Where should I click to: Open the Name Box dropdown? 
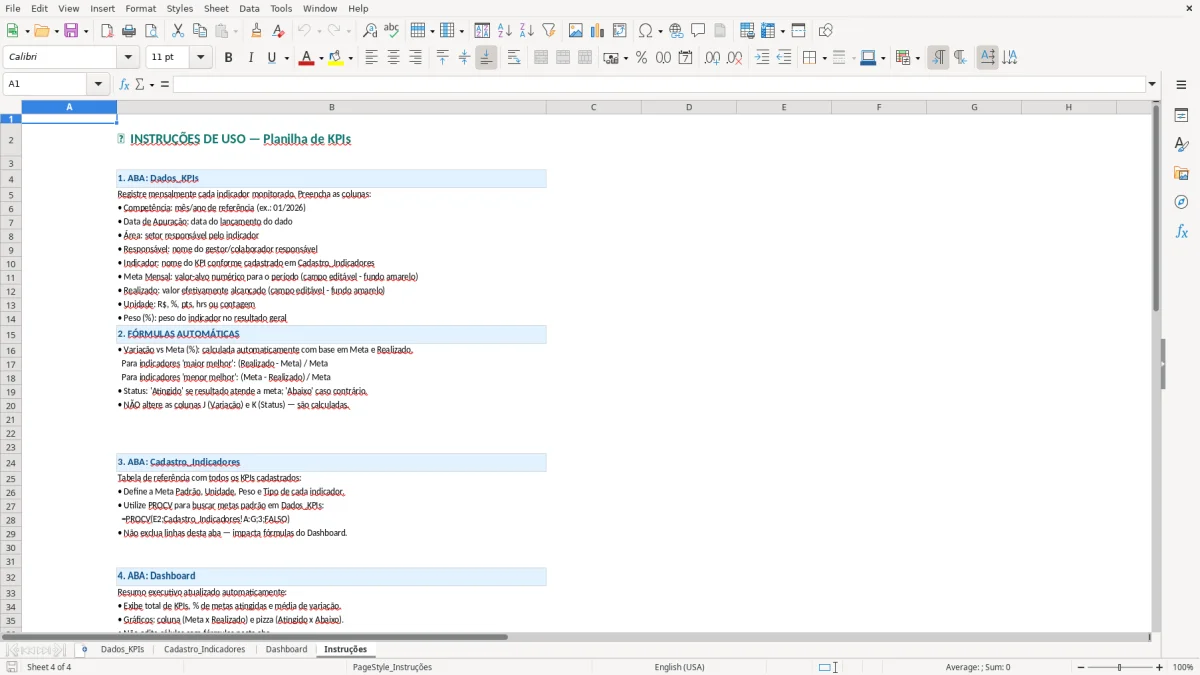click(99, 84)
